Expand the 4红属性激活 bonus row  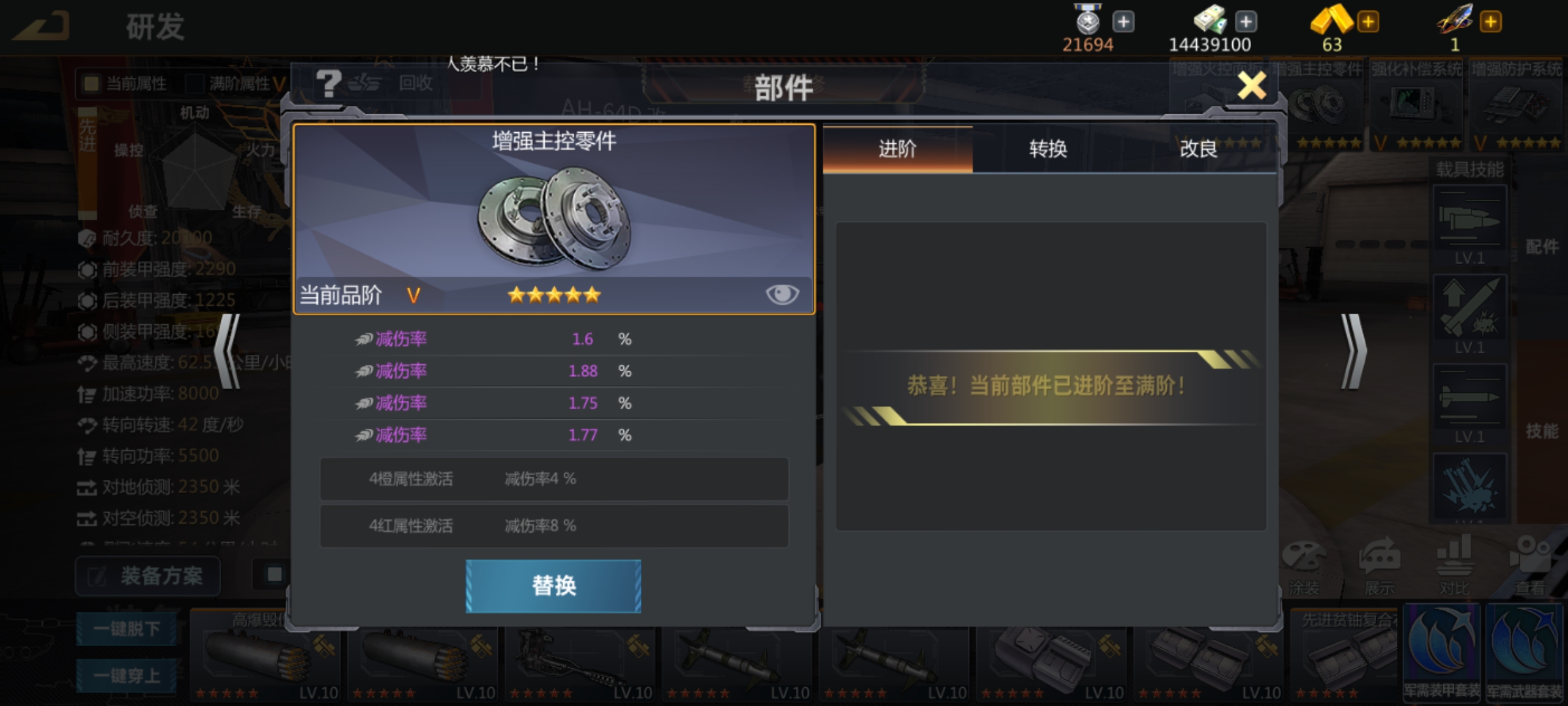point(554,526)
